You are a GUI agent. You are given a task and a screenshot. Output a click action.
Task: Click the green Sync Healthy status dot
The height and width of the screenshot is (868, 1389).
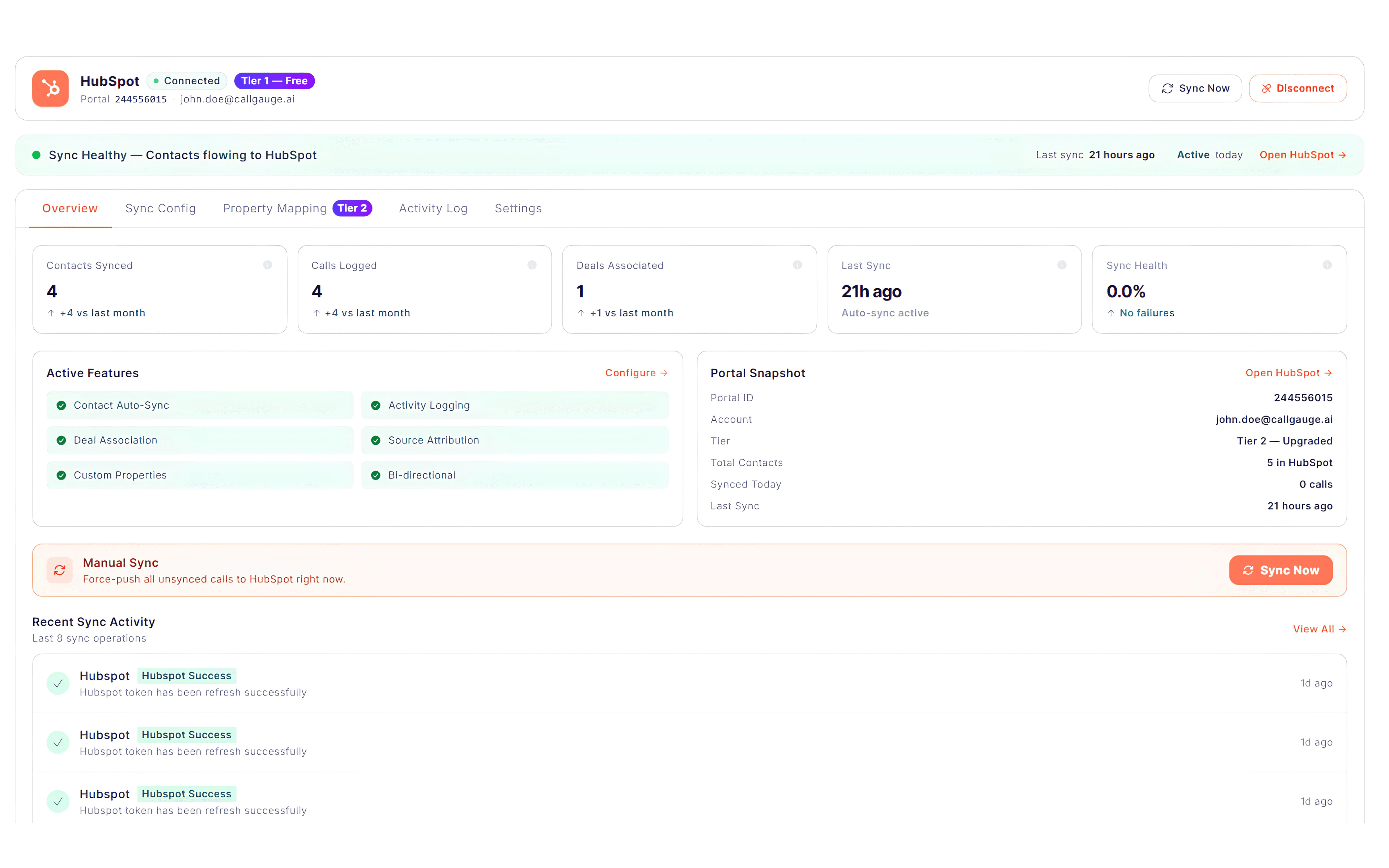[36, 155]
